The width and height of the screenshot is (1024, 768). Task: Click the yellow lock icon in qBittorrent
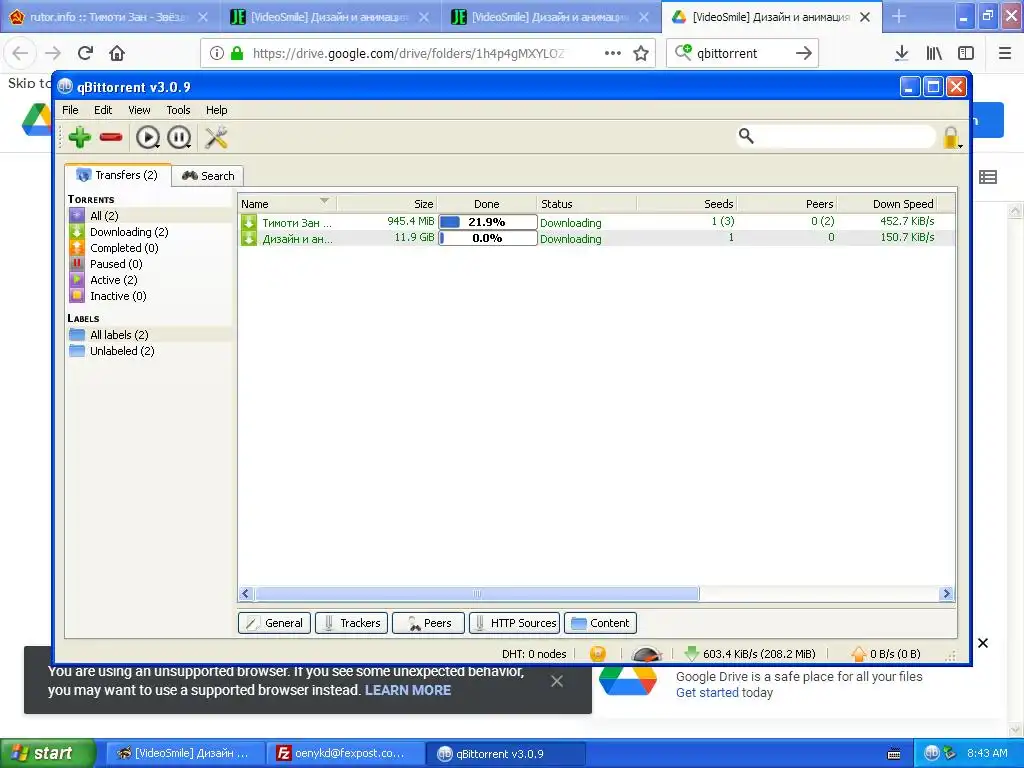952,137
